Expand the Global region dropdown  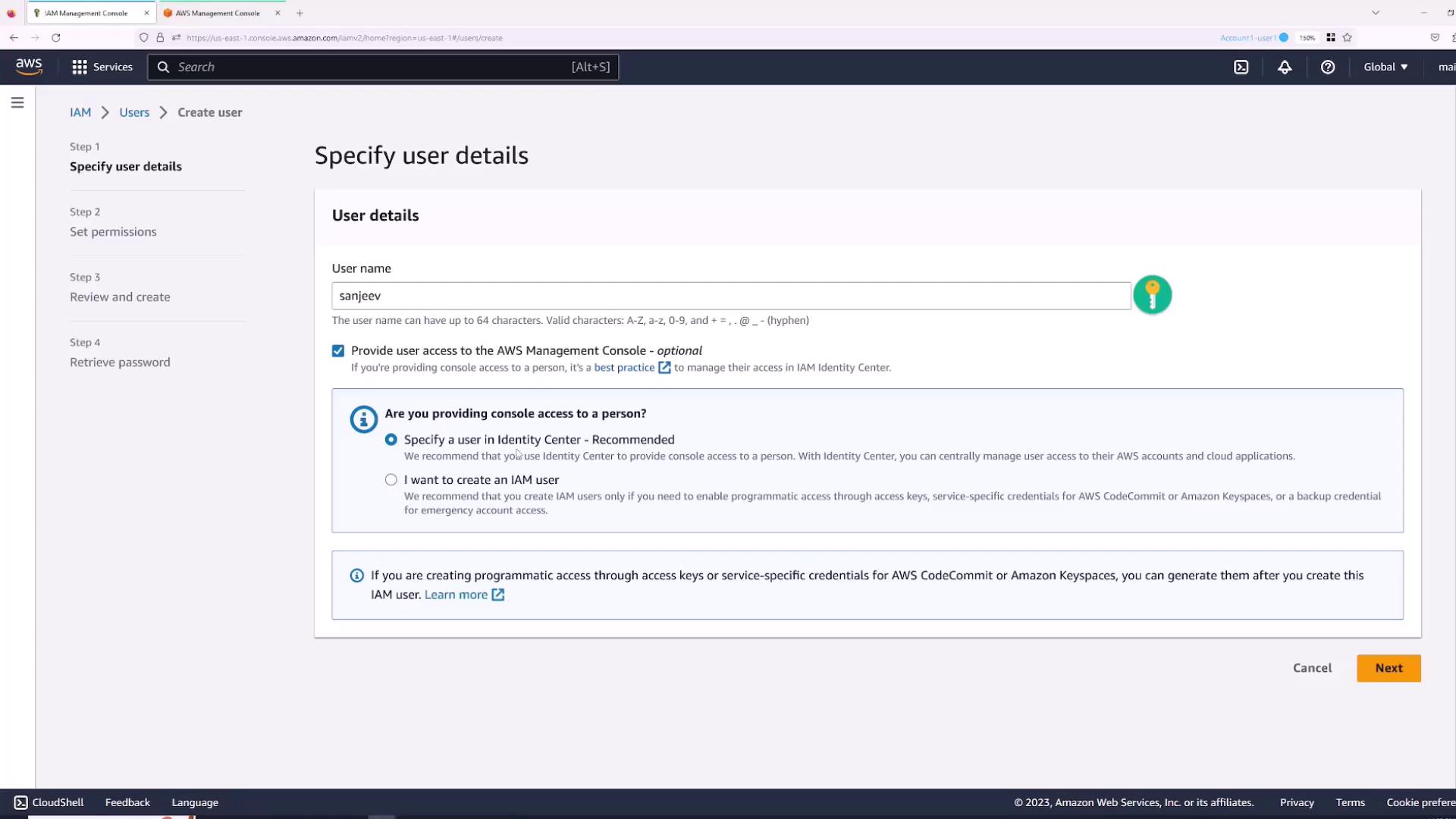click(1385, 67)
